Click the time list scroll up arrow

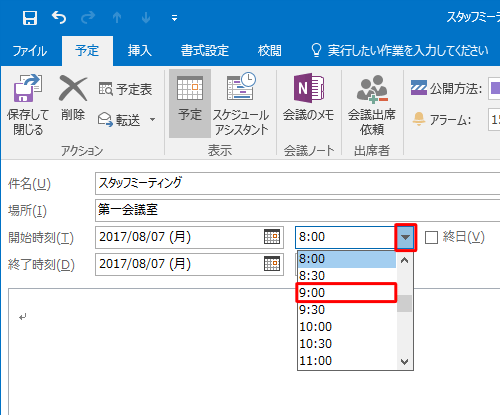point(405,260)
